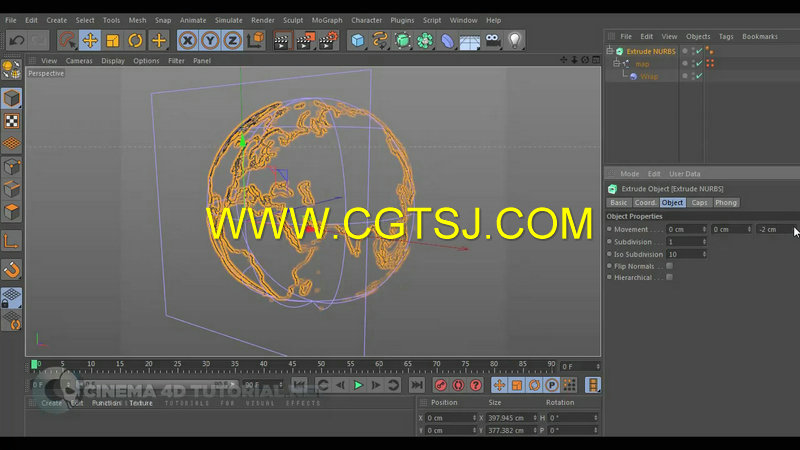Render to Picture Viewer
This screenshot has width=800, height=450.
[305, 40]
